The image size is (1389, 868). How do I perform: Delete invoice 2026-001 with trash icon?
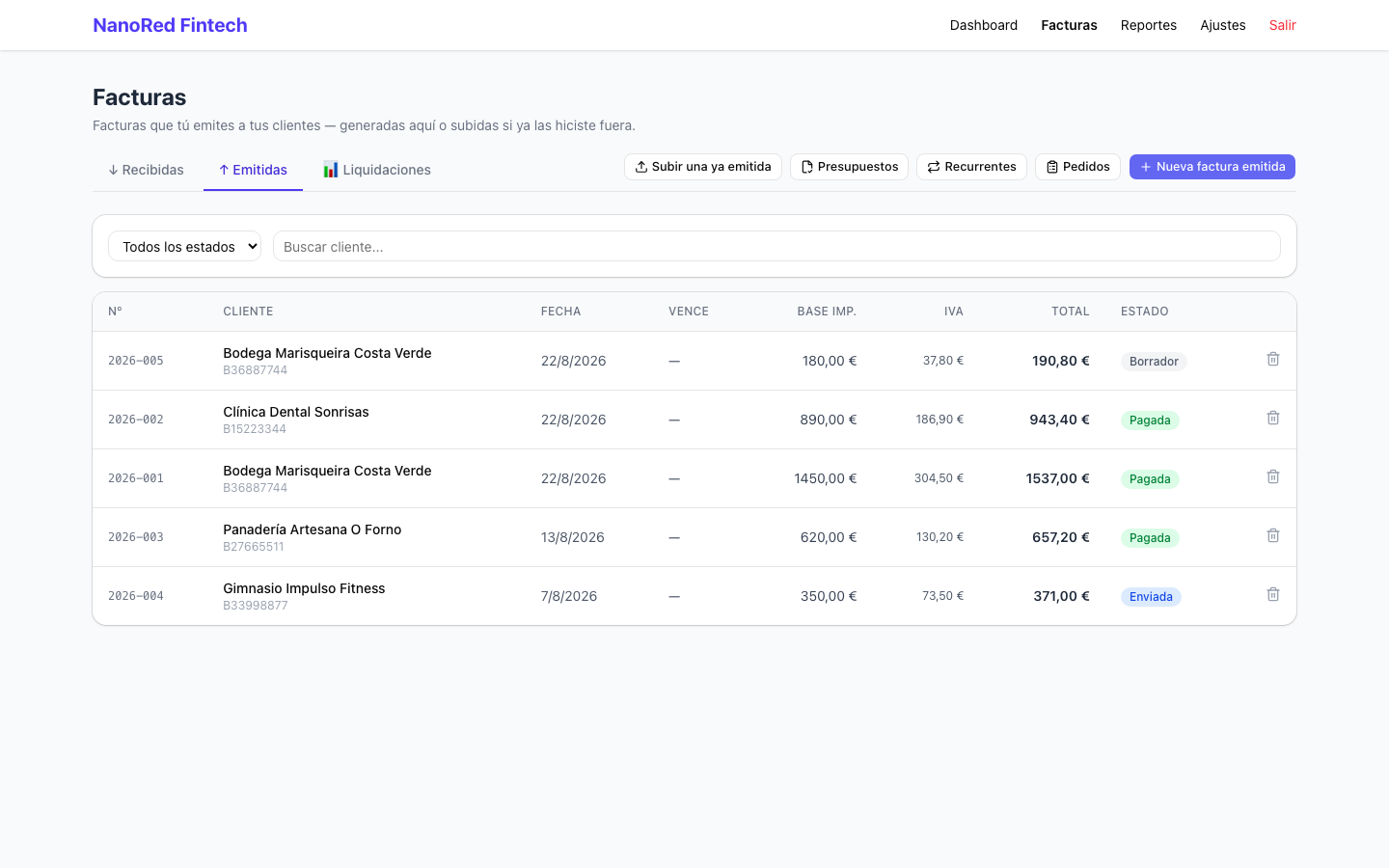pos(1273,476)
